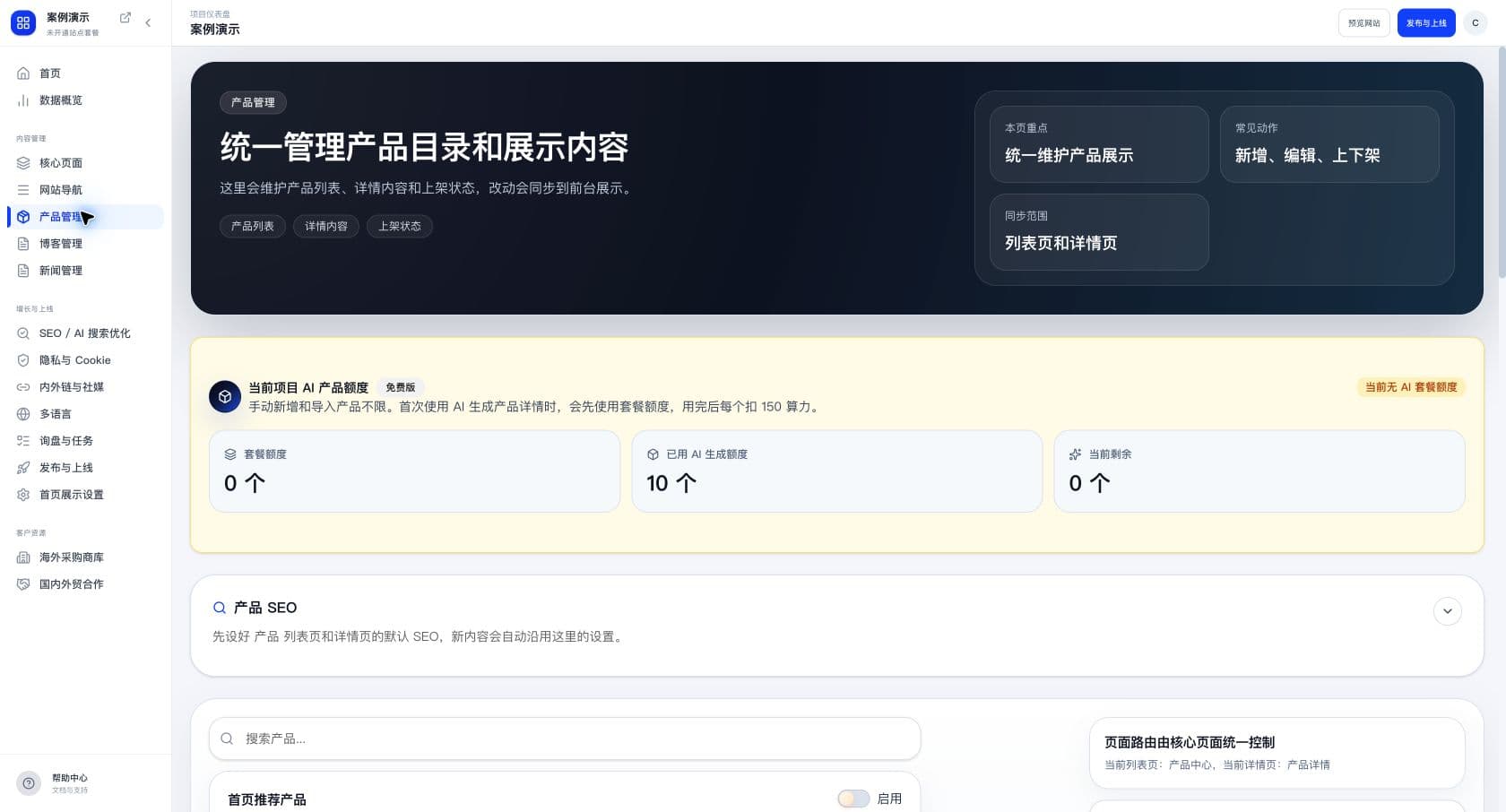Click the 询盘与任务 checklist icon

(23, 441)
